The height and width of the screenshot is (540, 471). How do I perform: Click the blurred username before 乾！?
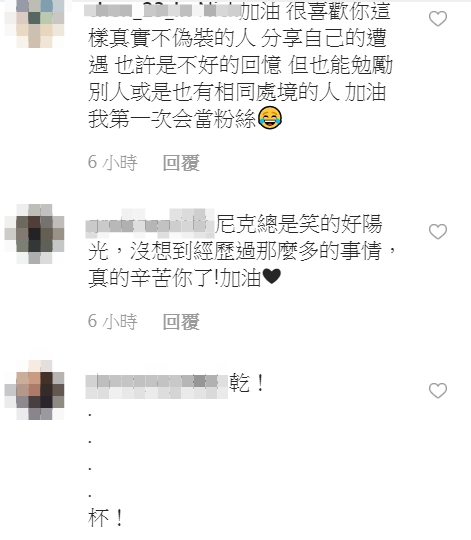tap(157, 386)
